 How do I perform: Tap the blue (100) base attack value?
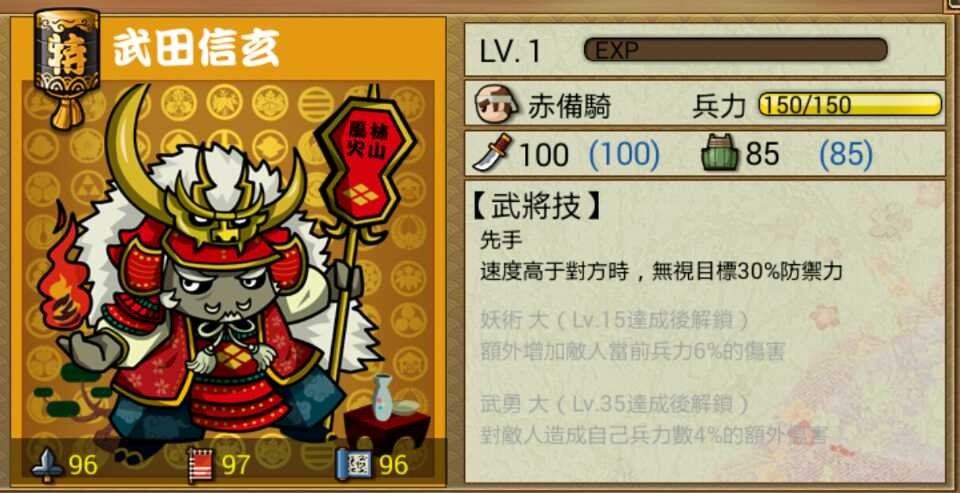tap(624, 155)
